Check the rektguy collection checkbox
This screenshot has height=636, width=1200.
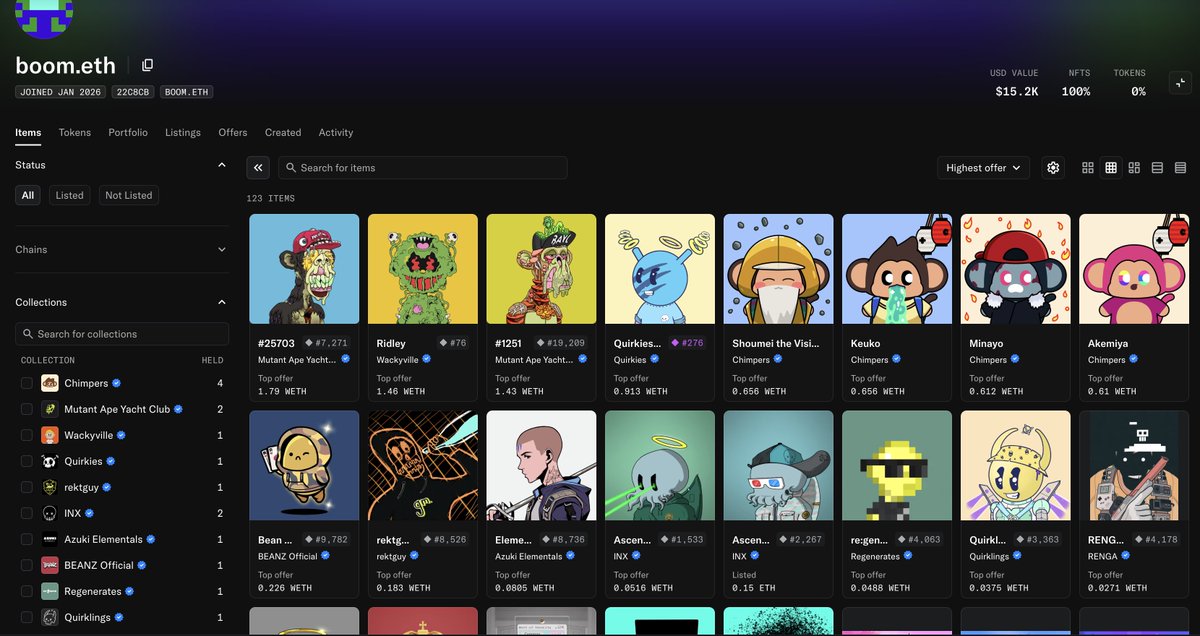(x=27, y=487)
